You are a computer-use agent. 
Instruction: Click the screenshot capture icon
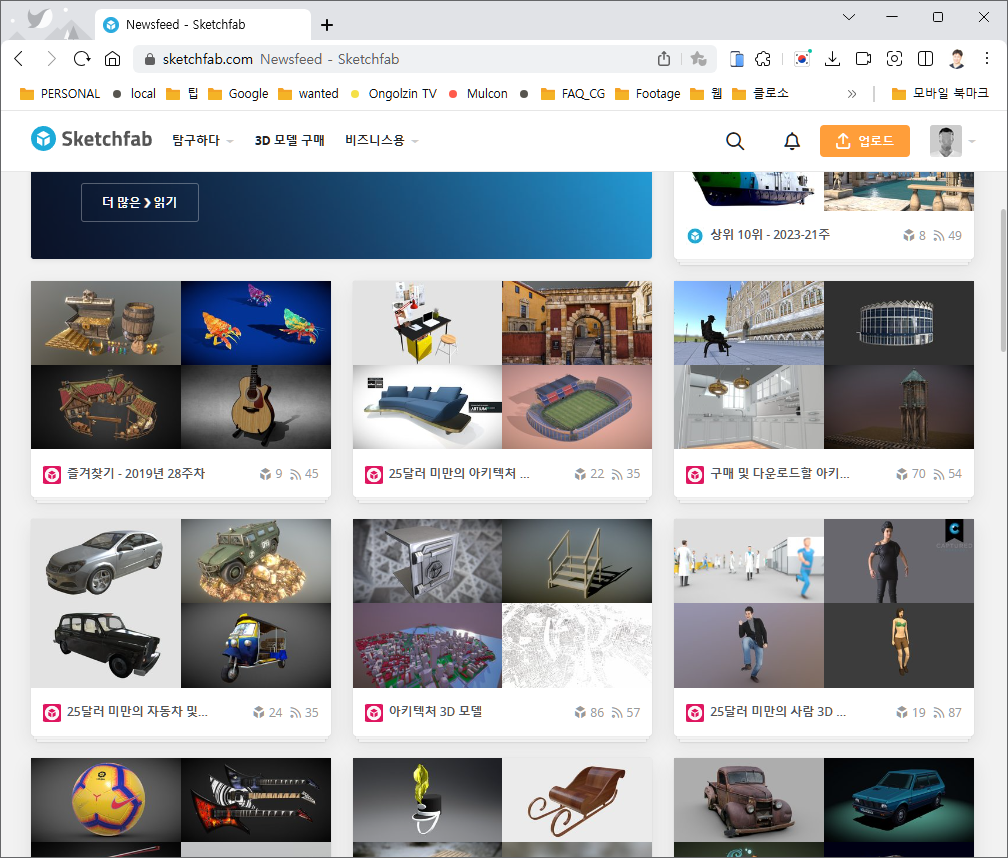(894, 59)
